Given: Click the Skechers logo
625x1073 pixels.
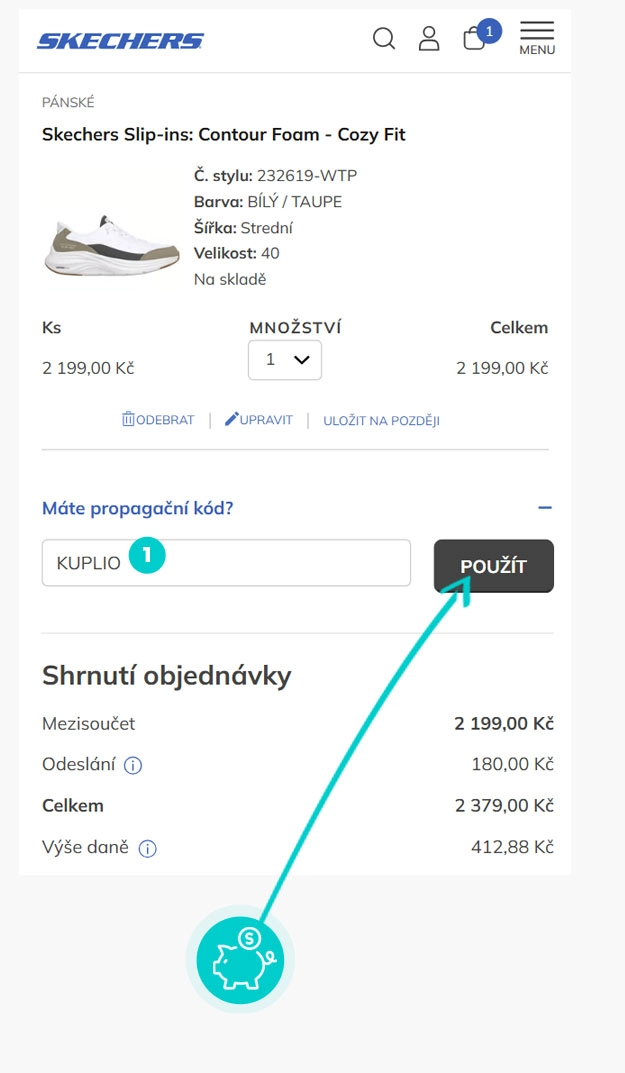Looking at the screenshot, I should tap(120, 41).
